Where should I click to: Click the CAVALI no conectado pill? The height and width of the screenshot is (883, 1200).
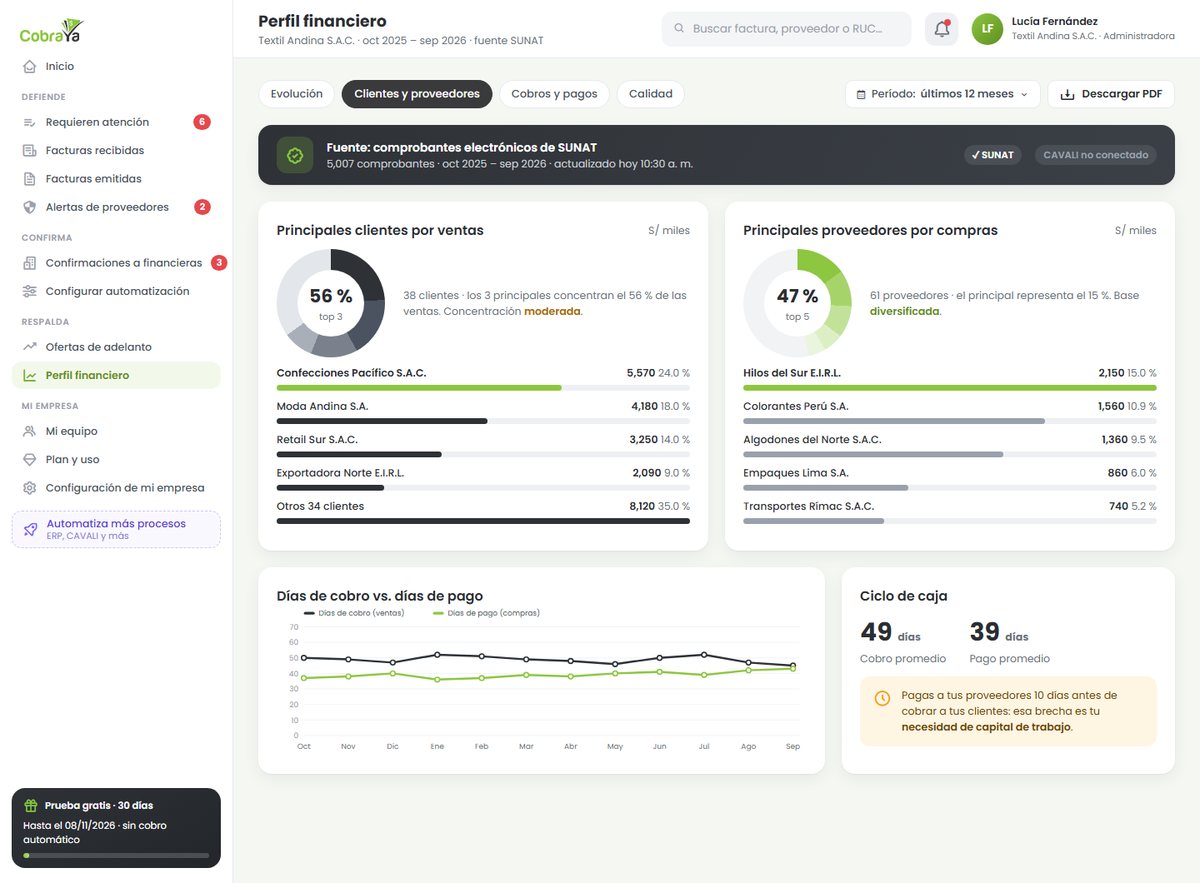click(1095, 155)
